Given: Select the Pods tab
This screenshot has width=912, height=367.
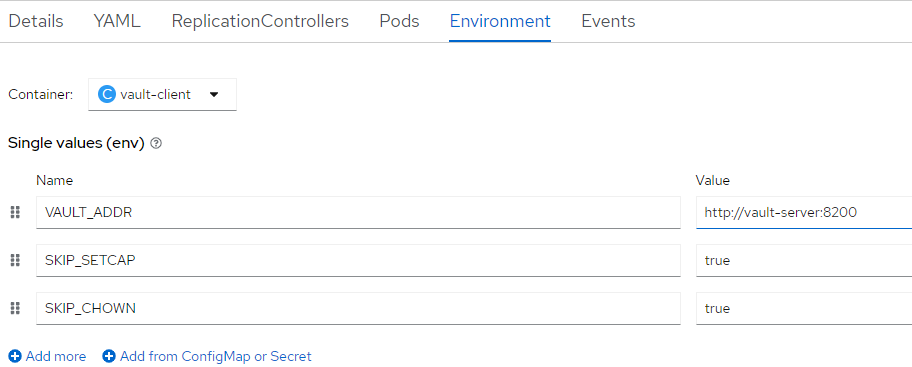Looking at the screenshot, I should (x=399, y=22).
